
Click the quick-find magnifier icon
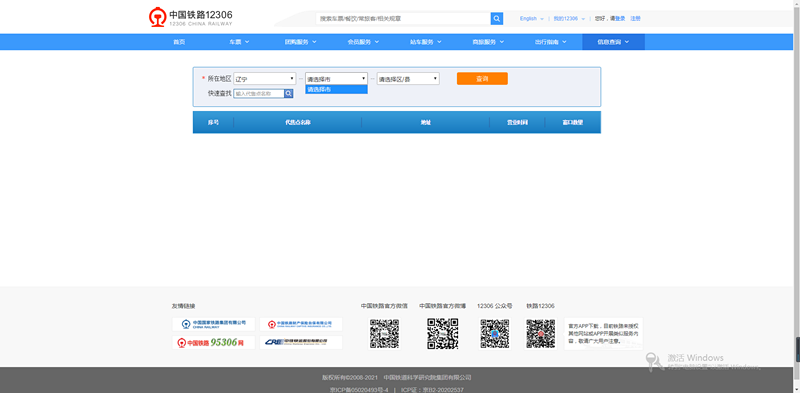tap(289, 93)
